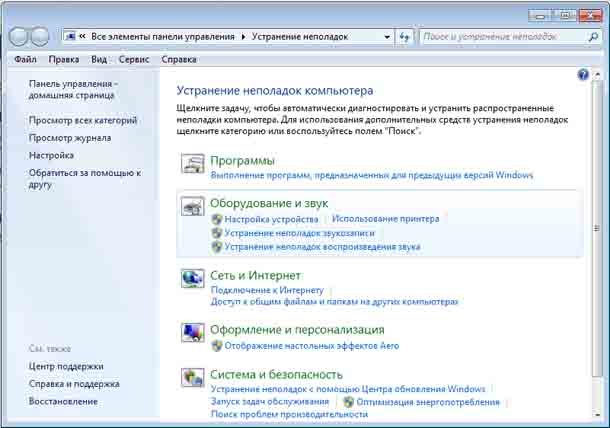610x428 pixels.
Task: Click shield icon next to 'Настройка устройства'
Action: click(217, 219)
